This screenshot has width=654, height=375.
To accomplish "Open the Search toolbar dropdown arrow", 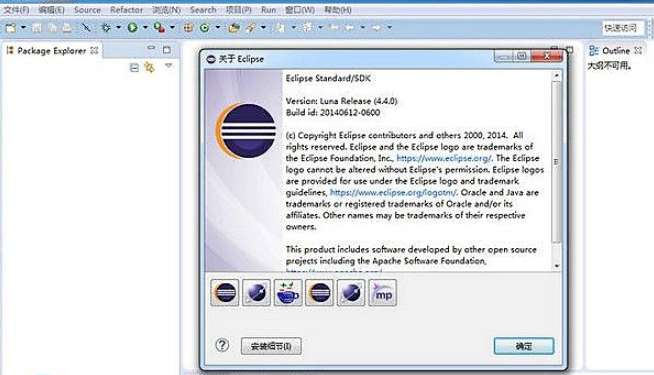I will click(263, 28).
